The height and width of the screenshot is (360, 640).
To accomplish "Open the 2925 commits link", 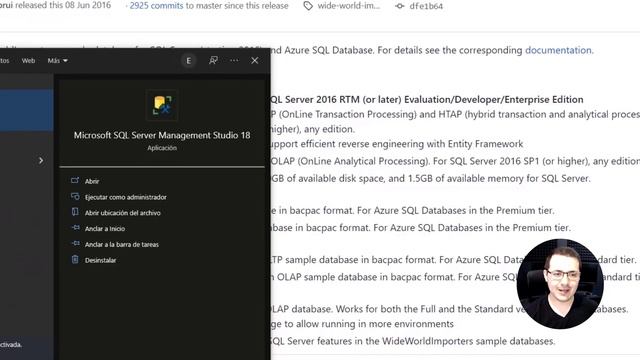I will pos(156,6).
